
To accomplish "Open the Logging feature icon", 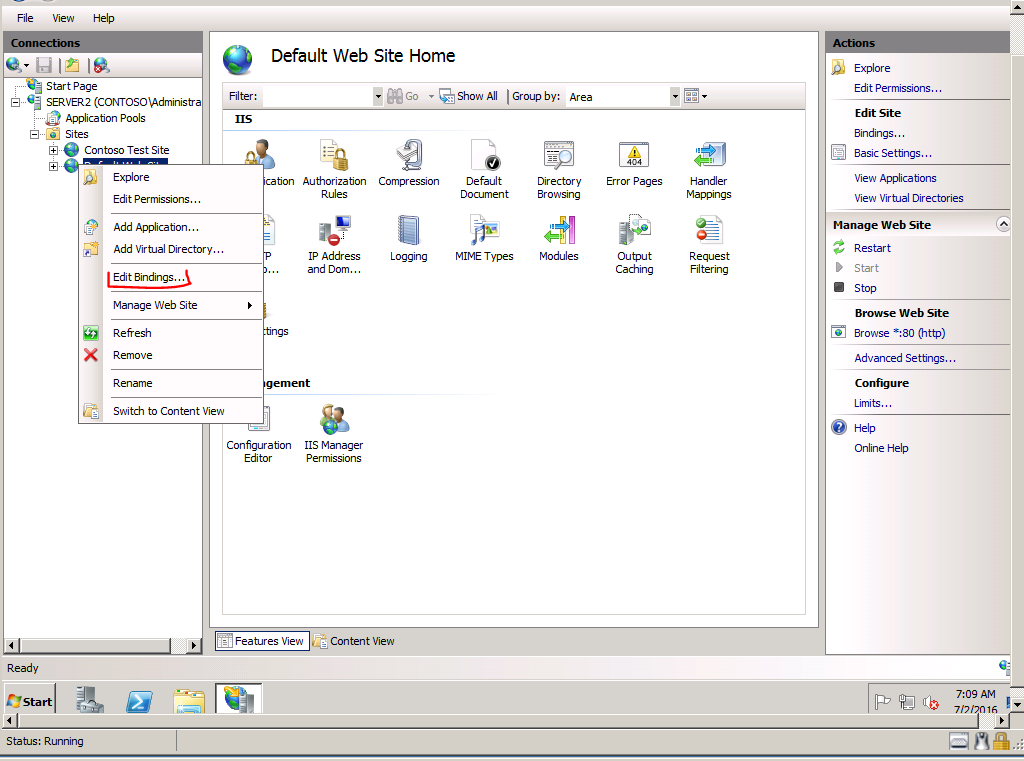I will [409, 238].
